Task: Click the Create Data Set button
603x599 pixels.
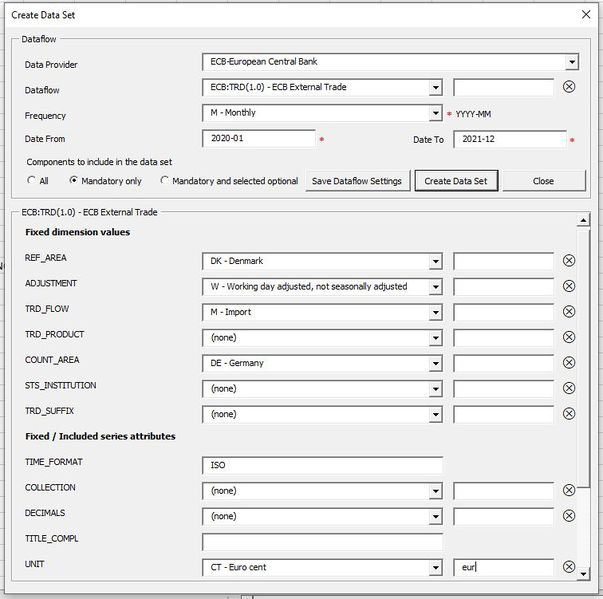Action: click(456, 181)
